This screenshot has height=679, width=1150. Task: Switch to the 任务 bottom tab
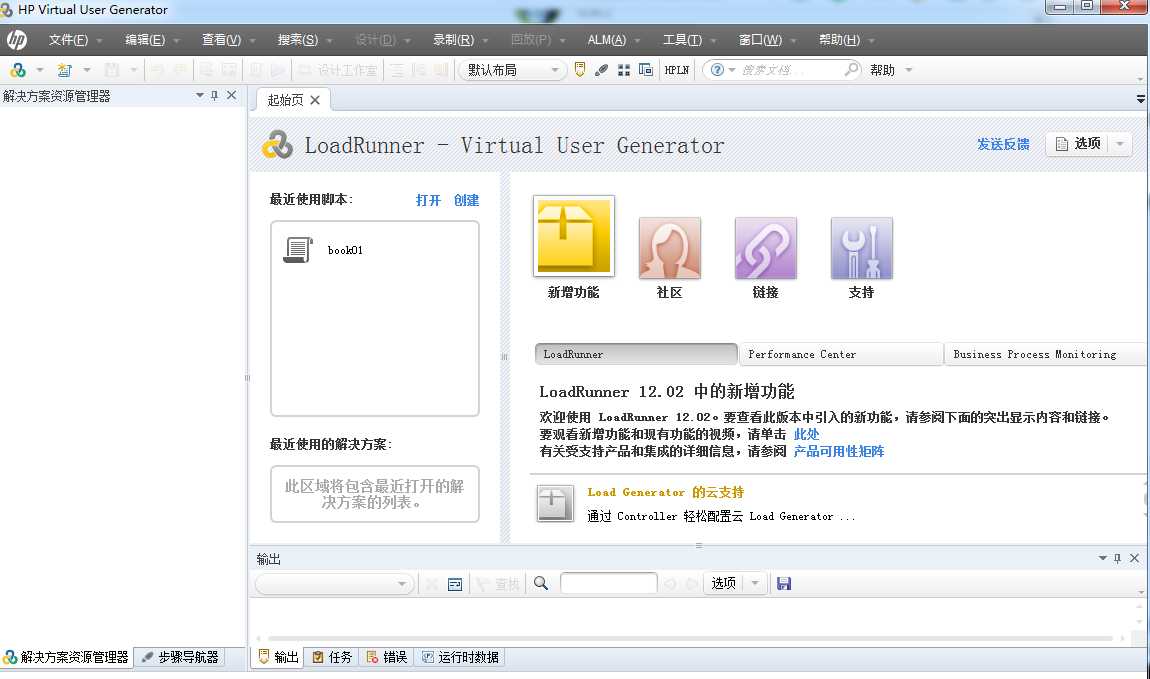[x=332, y=657]
